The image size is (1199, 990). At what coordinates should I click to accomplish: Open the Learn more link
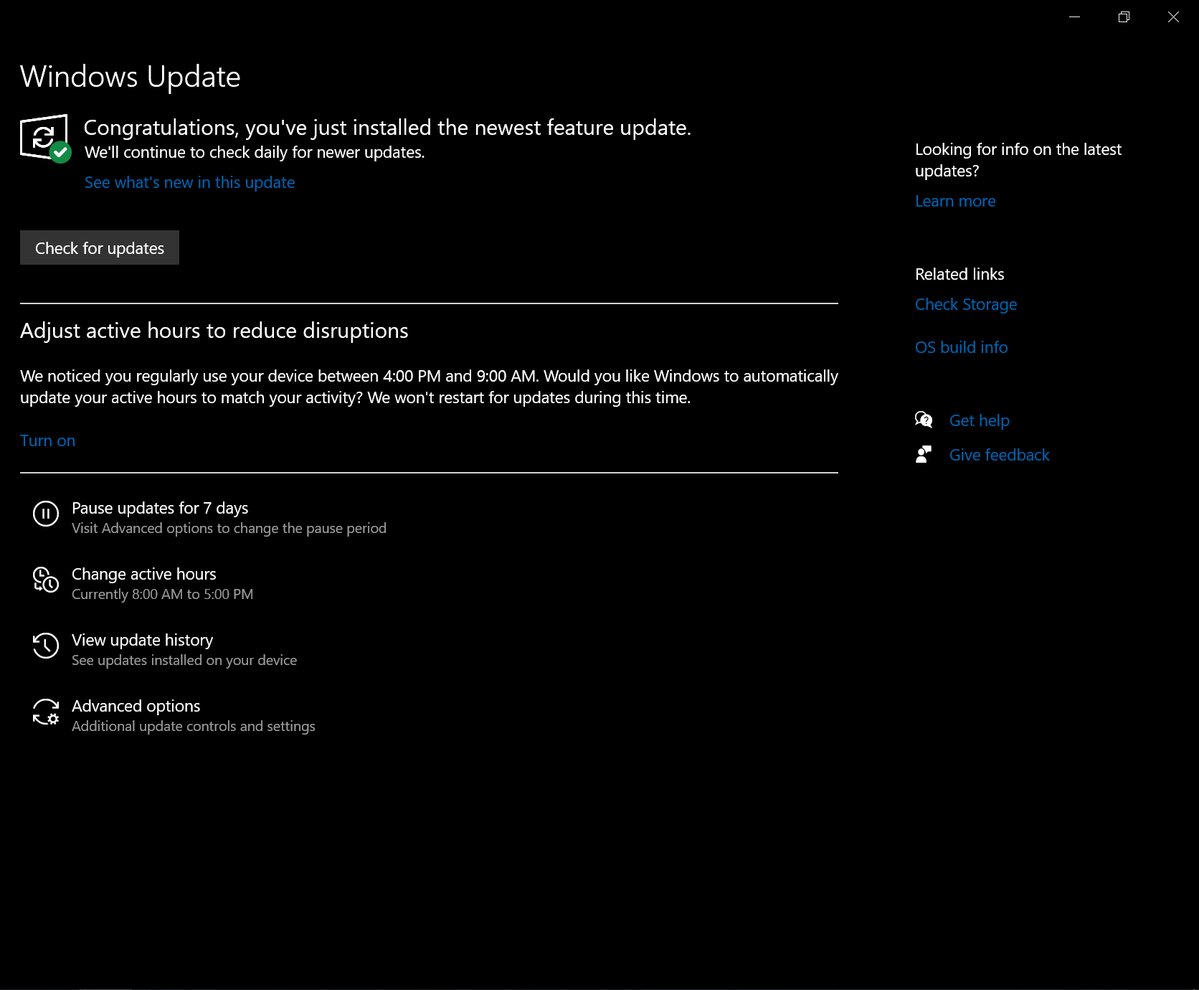(x=955, y=201)
